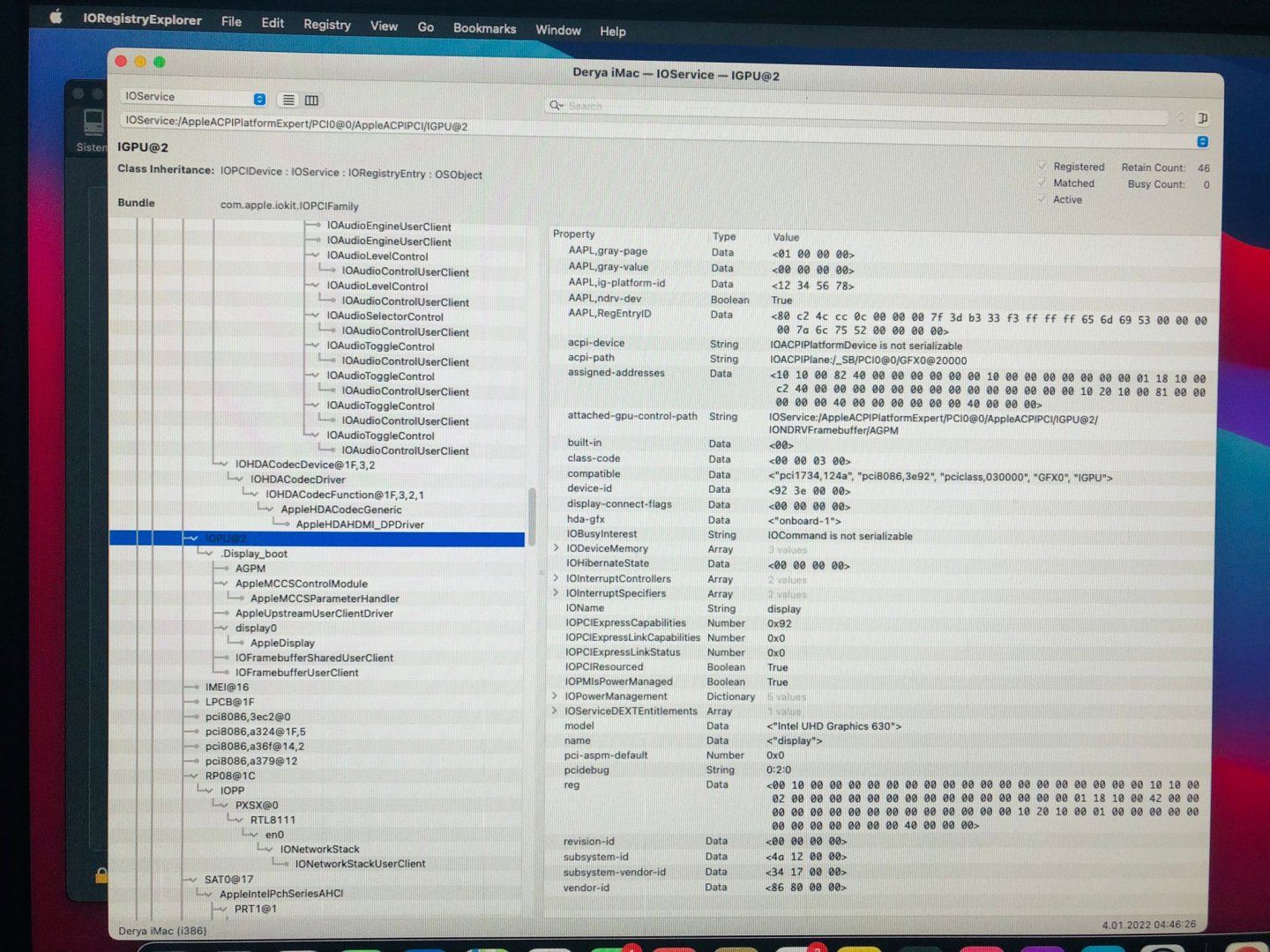Open the Bookmarks menu
This screenshot has width=1270, height=952.
[484, 28]
